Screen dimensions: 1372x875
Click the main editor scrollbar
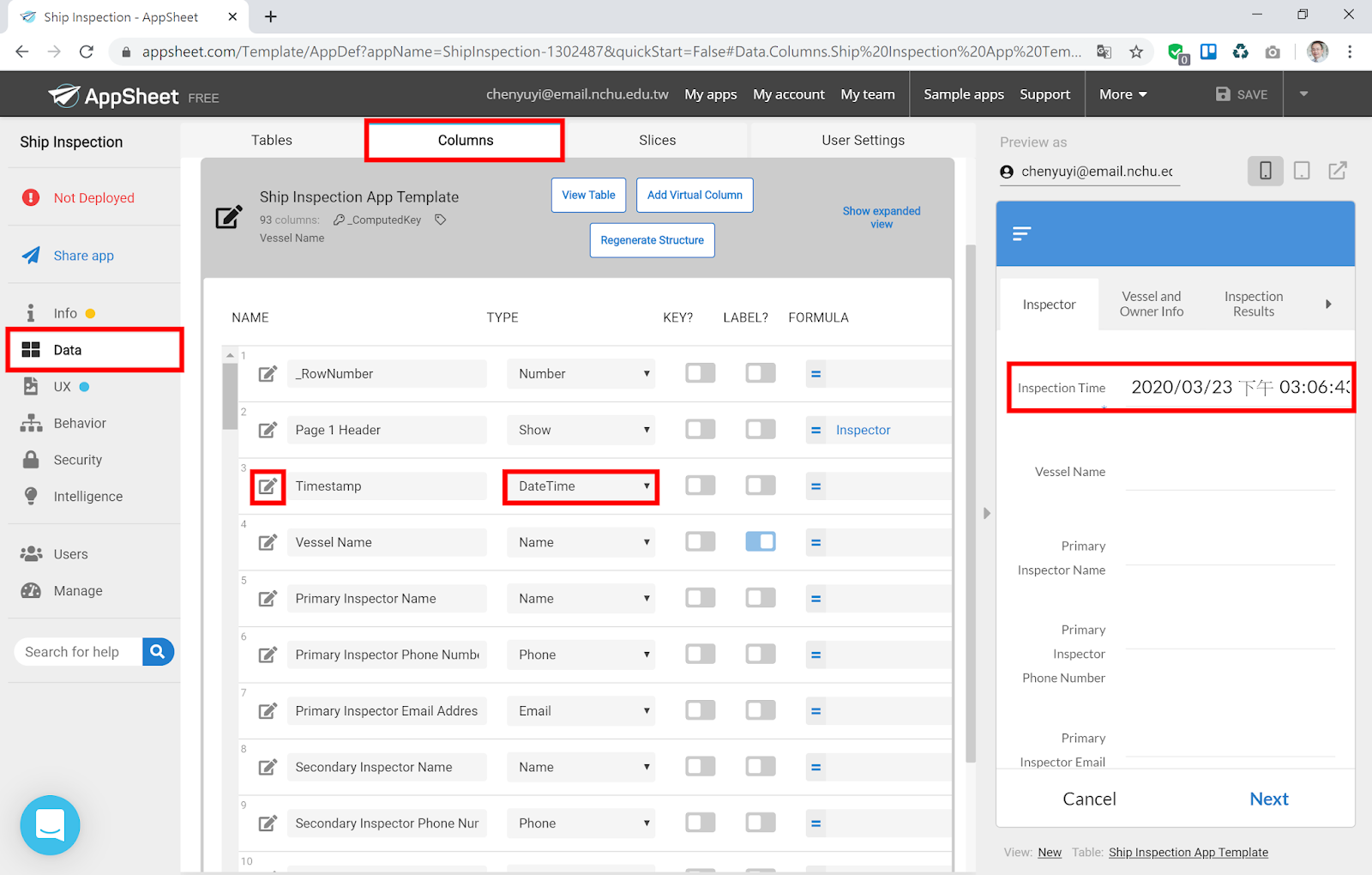click(971, 504)
